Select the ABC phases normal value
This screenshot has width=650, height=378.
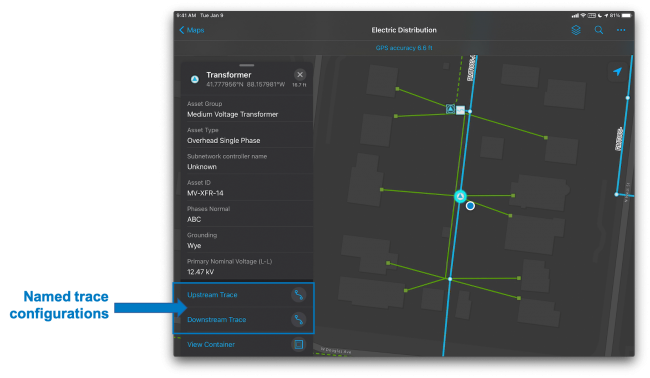(194, 219)
